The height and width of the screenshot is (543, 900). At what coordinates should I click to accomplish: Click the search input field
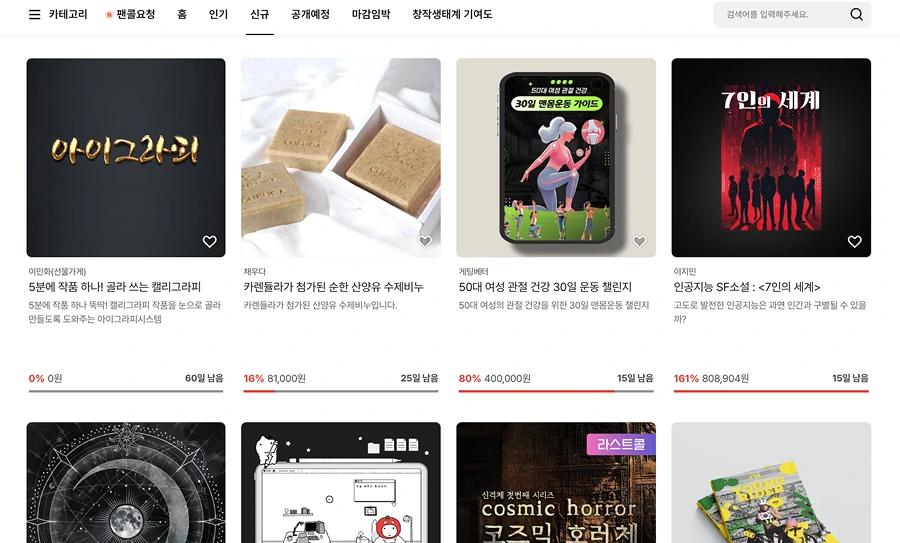tap(782, 14)
